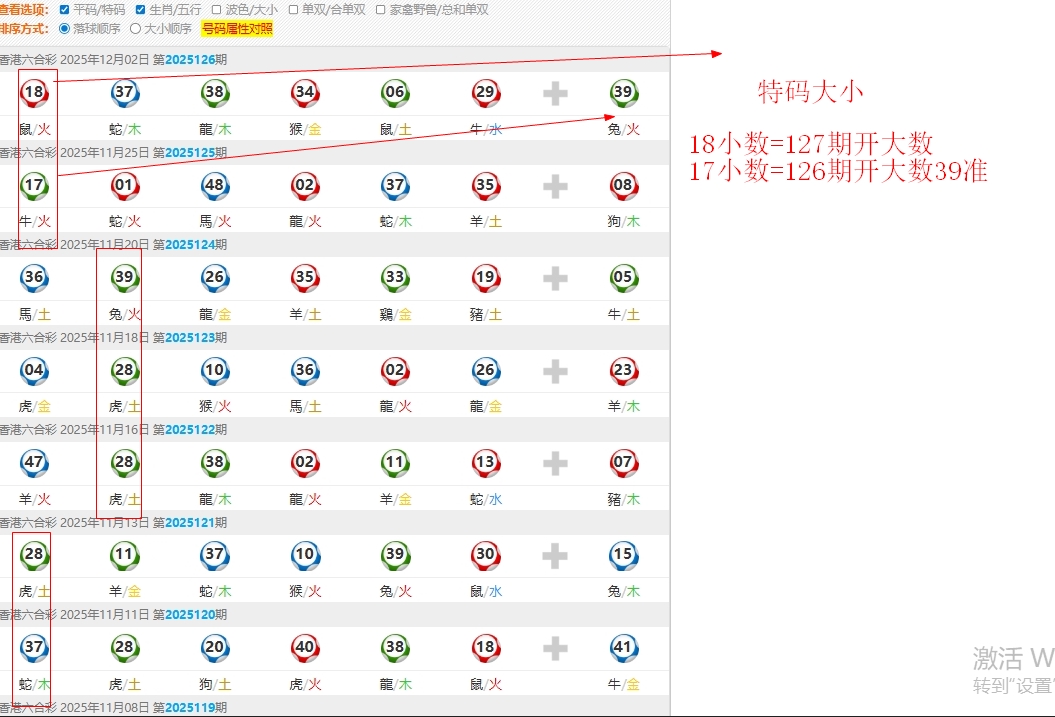Click blue ball 48 in draw 2025125
Screen dimensions: 1055x717
[214, 185]
